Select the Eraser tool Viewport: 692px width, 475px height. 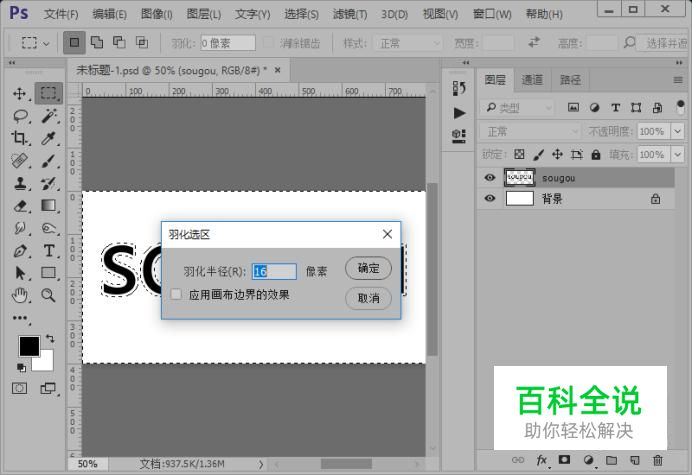[x=20, y=206]
